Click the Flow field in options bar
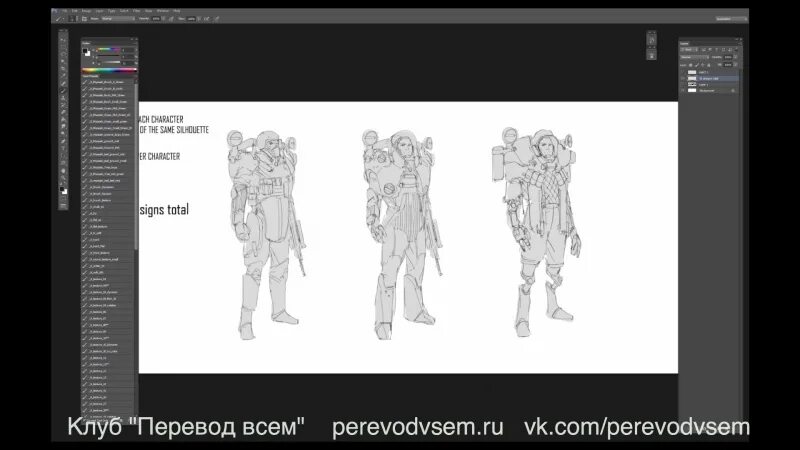This screenshot has height=450, width=800. (192, 18)
